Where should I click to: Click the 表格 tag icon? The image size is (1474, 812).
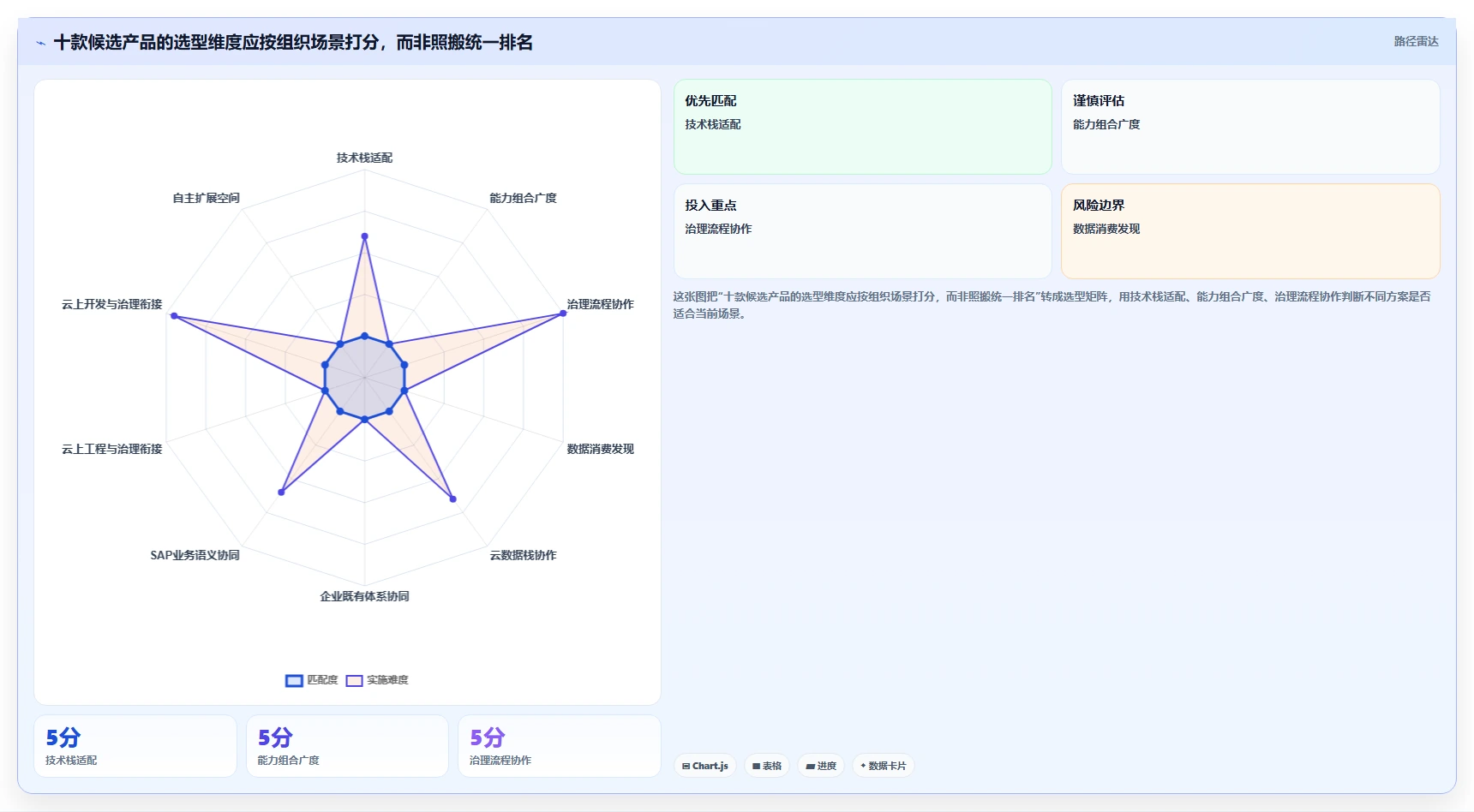point(756,766)
